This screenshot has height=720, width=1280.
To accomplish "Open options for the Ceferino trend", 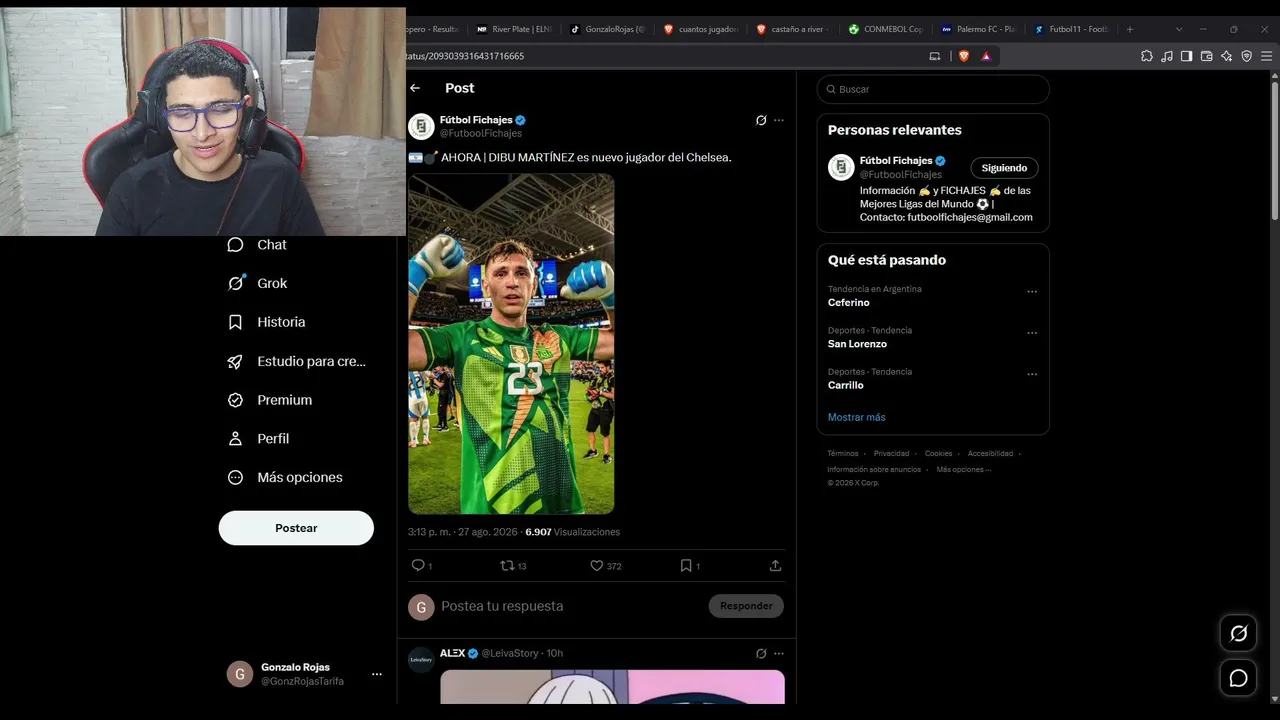I will pos(1032,292).
